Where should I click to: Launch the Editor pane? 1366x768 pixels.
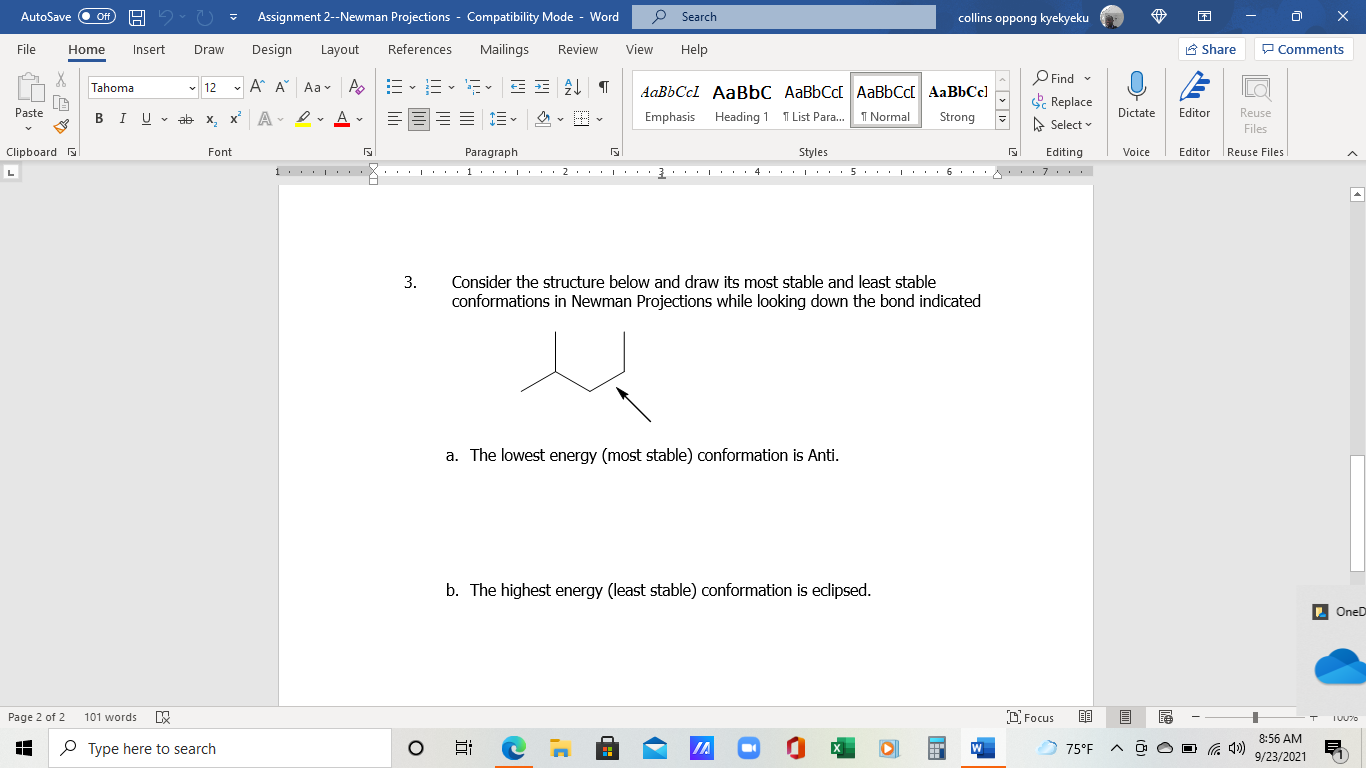coord(1194,97)
